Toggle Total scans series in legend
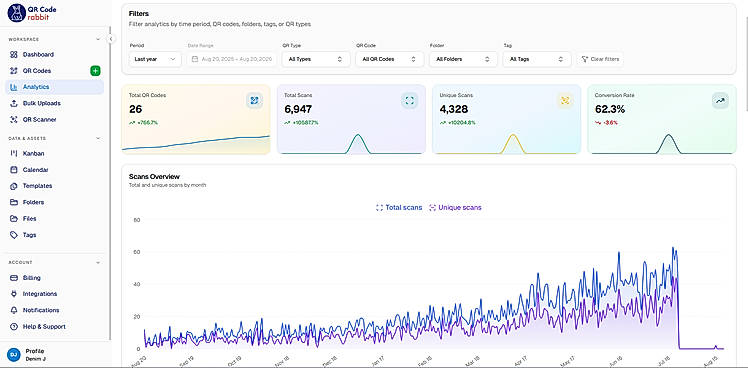Viewport: 748px width, 368px height. point(399,208)
